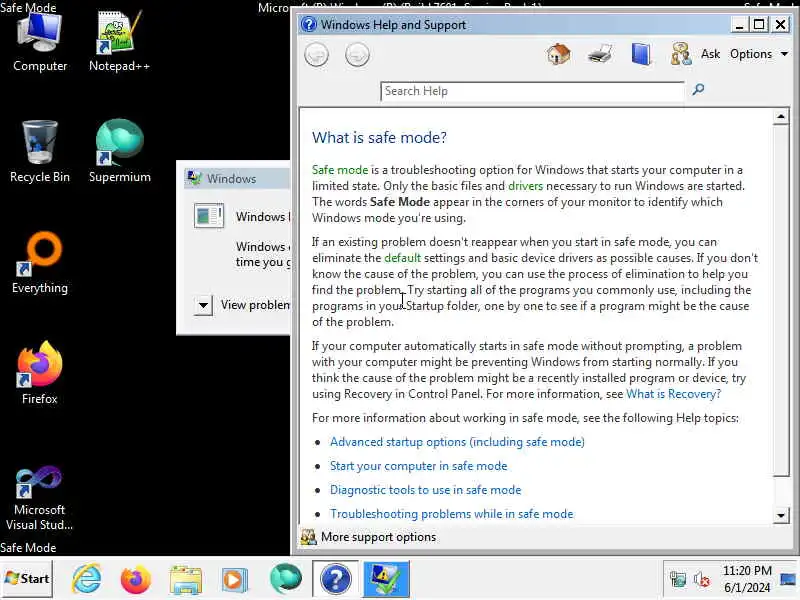Click the help scrollbar down arrow

click(x=781, y=515)
